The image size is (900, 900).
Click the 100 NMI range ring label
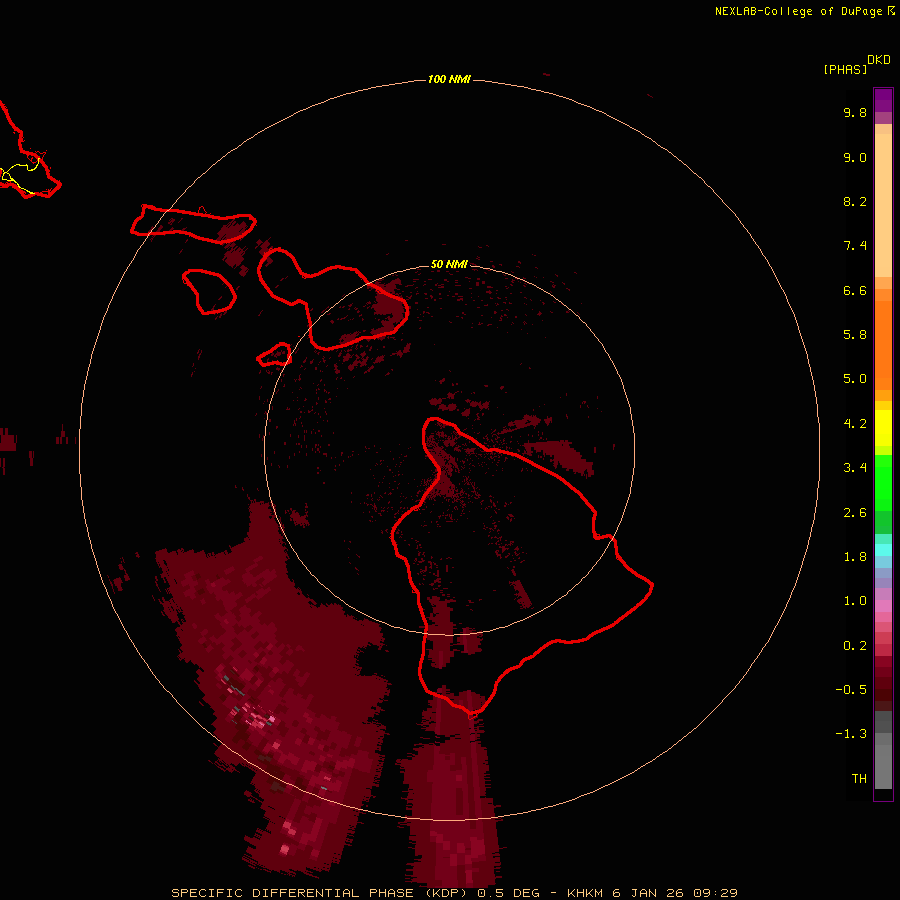pyautogui.click(x=449, y=79)
